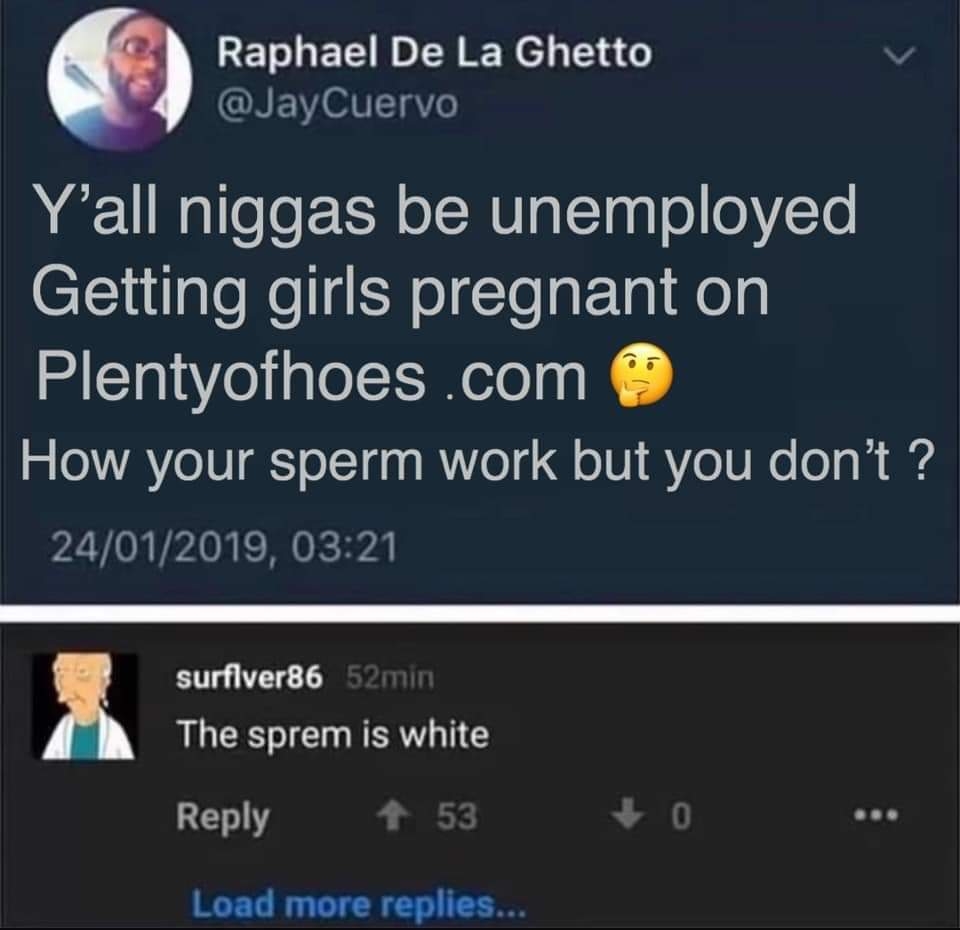Open Raphael De La Ghetto's profile picture
960x930 pixels.
pos(120,80)
